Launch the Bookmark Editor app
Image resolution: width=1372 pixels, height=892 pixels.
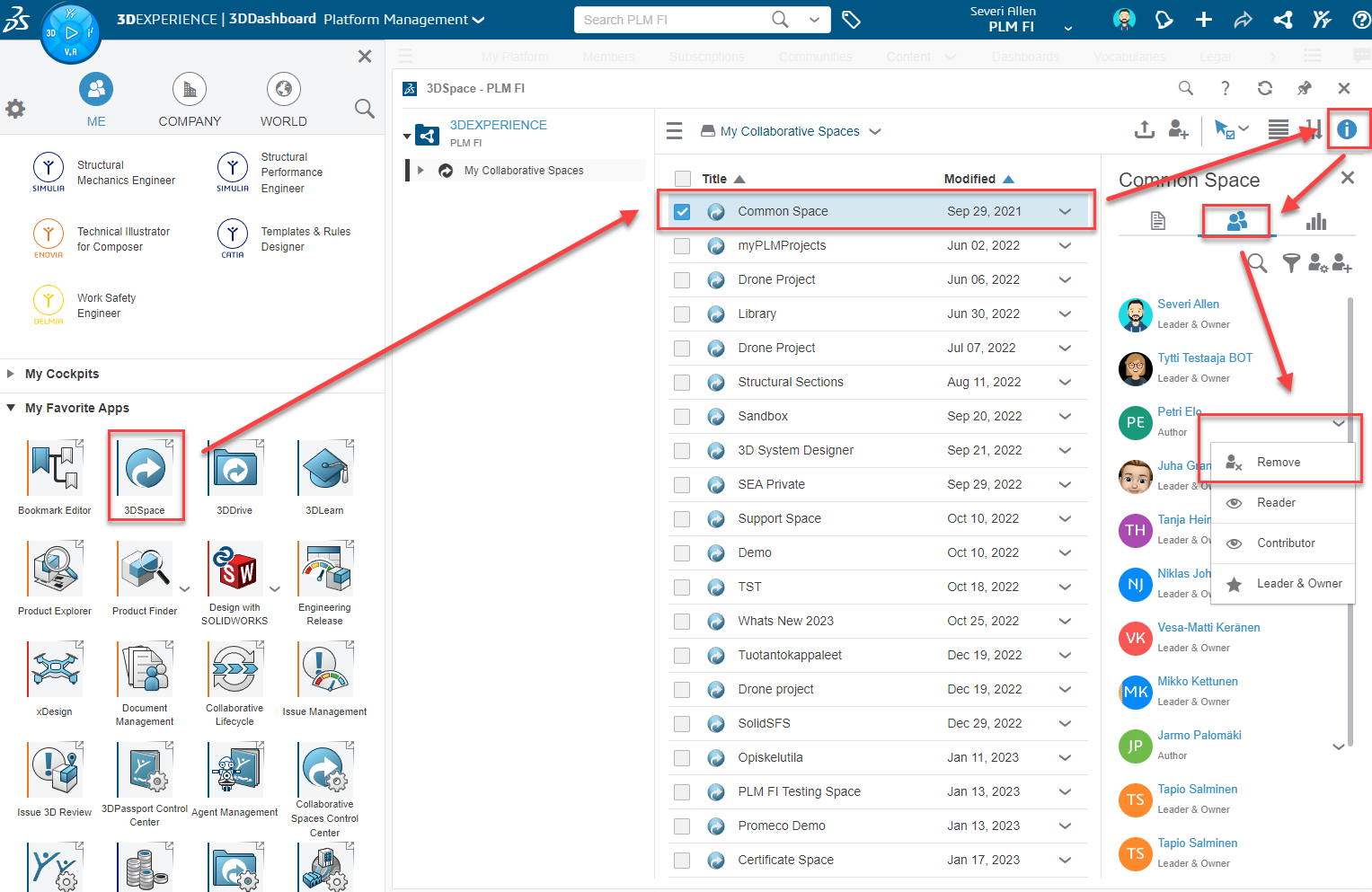(x=55, y=468)
